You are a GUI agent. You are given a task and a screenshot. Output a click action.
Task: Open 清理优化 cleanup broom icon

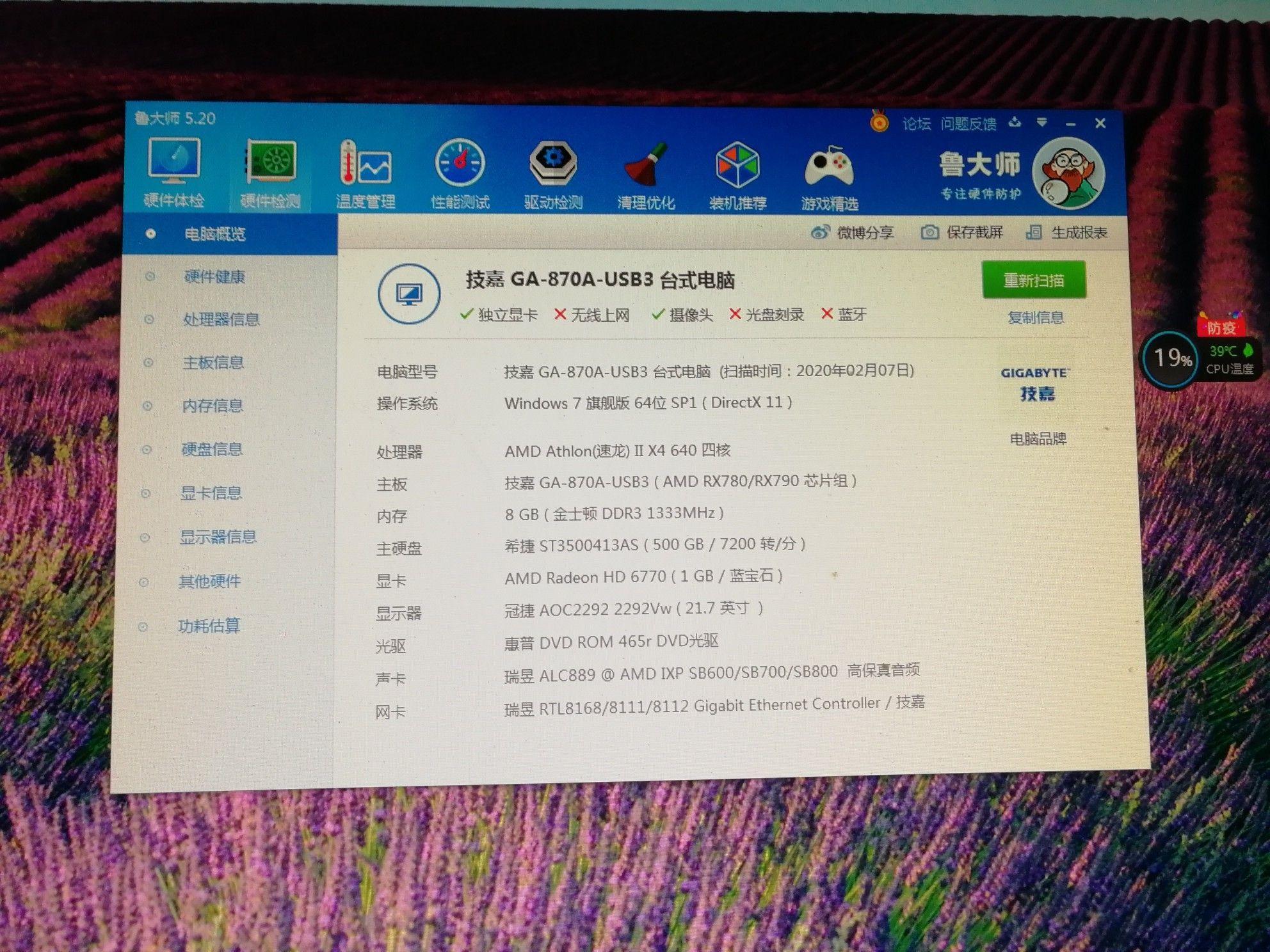point(646,175)
